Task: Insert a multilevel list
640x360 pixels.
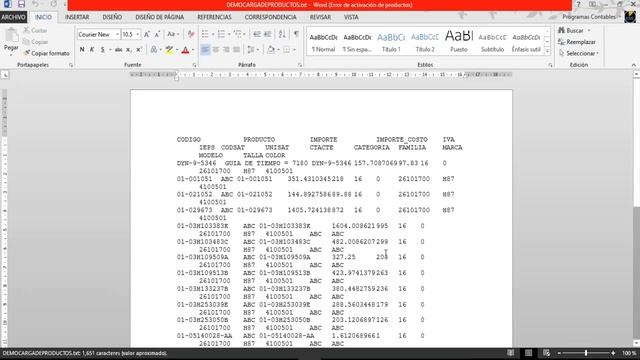Action: click(x=238, y=34)
